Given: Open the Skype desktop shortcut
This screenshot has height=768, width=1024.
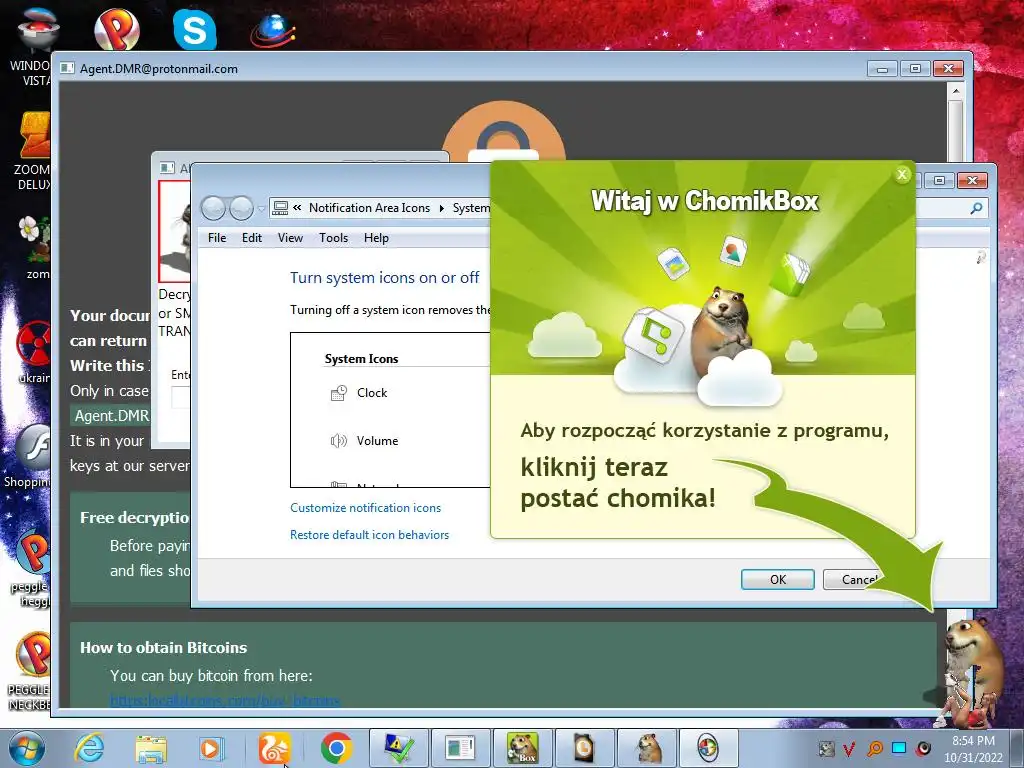Looking at the screenshot, I should tap(195, 29).
